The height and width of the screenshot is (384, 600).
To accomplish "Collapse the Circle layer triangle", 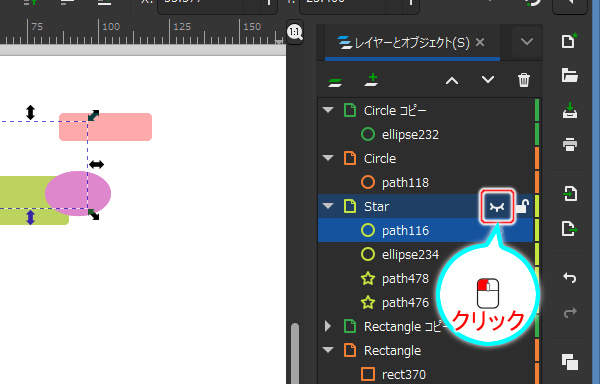I will click(328, 158).
